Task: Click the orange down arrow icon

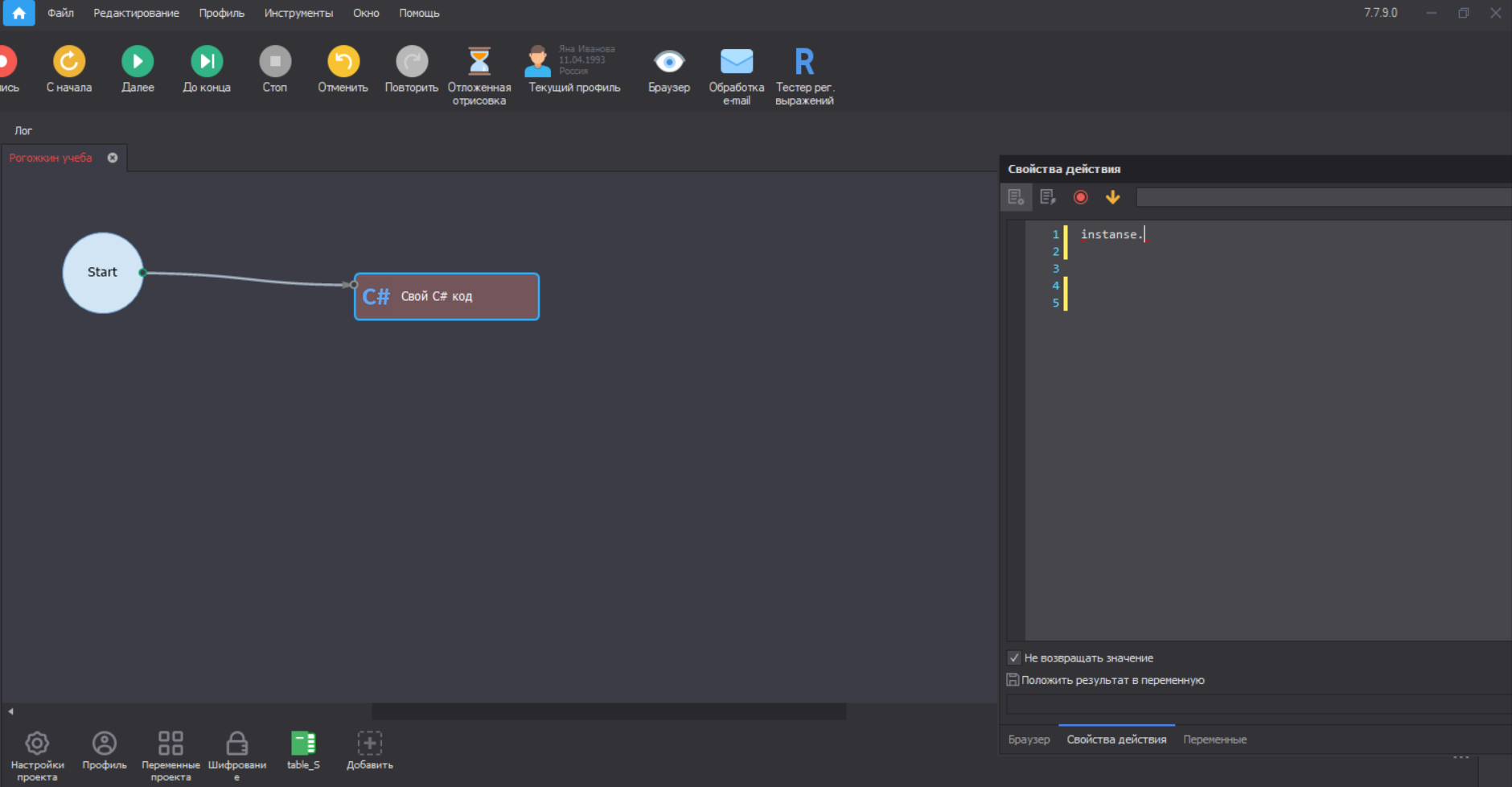Action: click(1112, 197)
